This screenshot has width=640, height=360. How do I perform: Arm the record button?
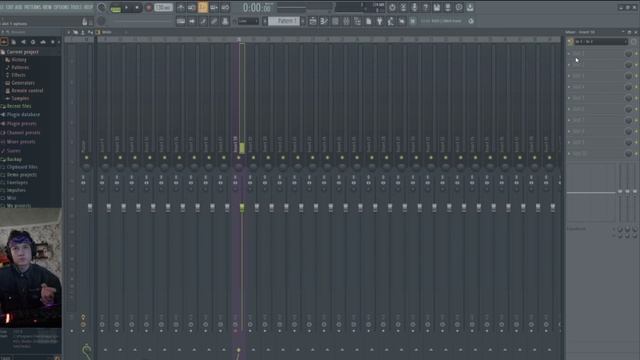149,8
